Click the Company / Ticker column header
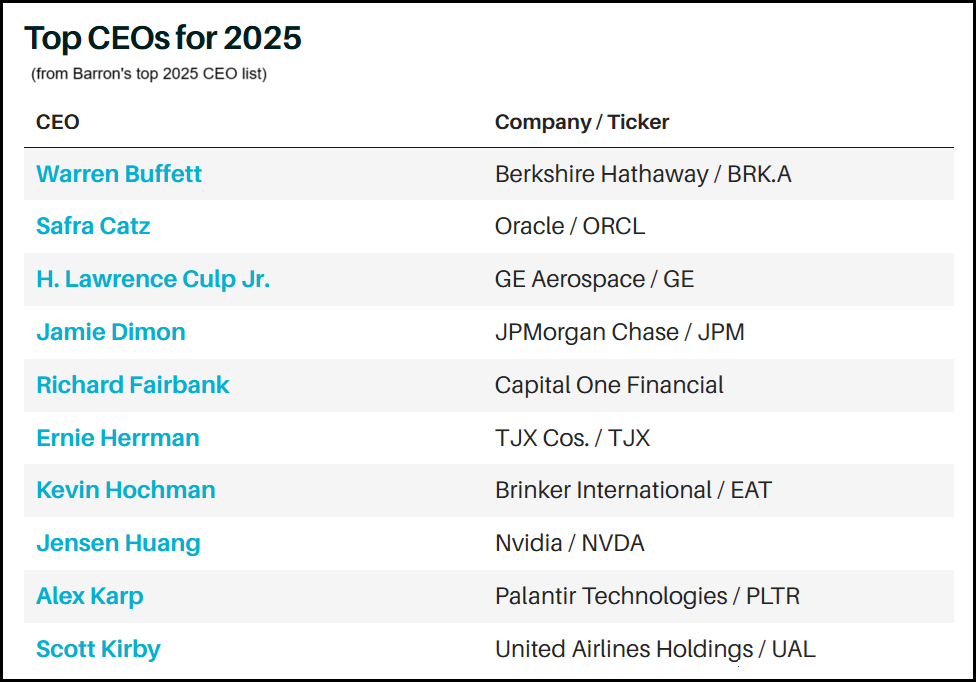Screen dimensions: 976x682 (x=582, y=122)
